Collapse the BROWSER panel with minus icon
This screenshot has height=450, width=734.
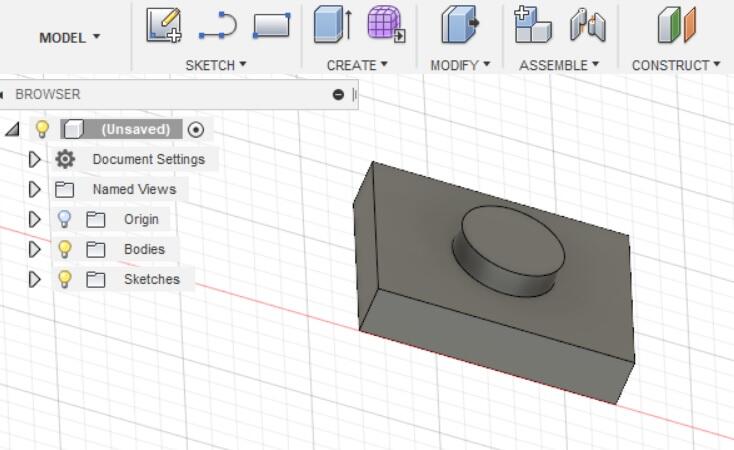pyautogui.click(x=338, y=95)
